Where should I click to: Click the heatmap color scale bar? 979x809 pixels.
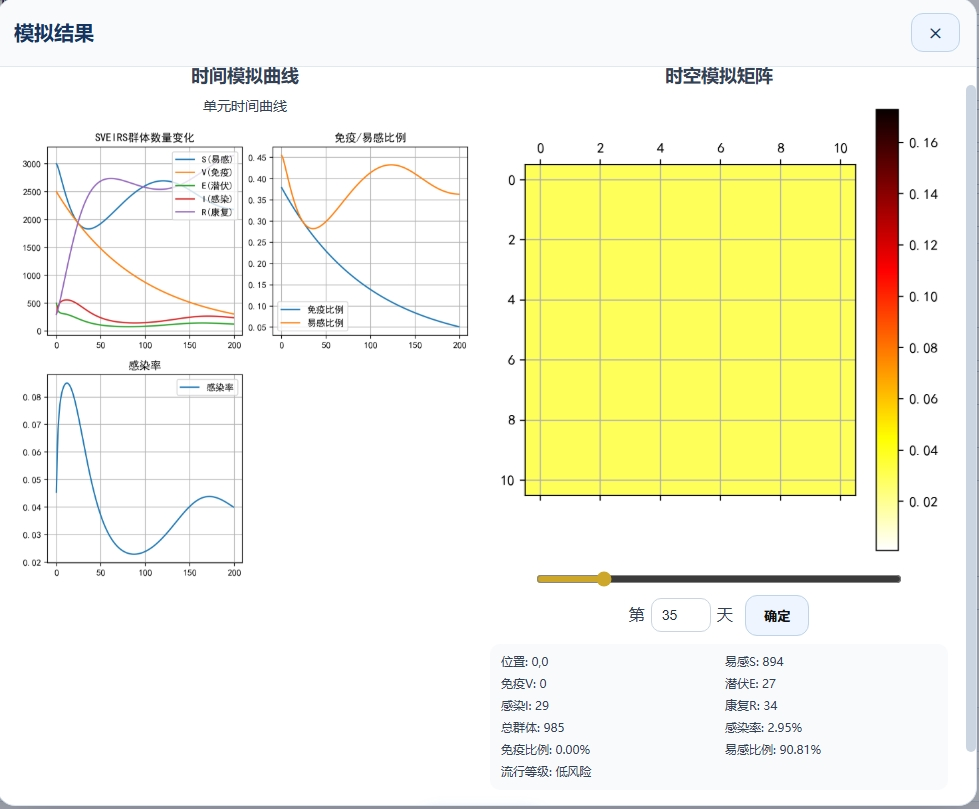[887, 330]
